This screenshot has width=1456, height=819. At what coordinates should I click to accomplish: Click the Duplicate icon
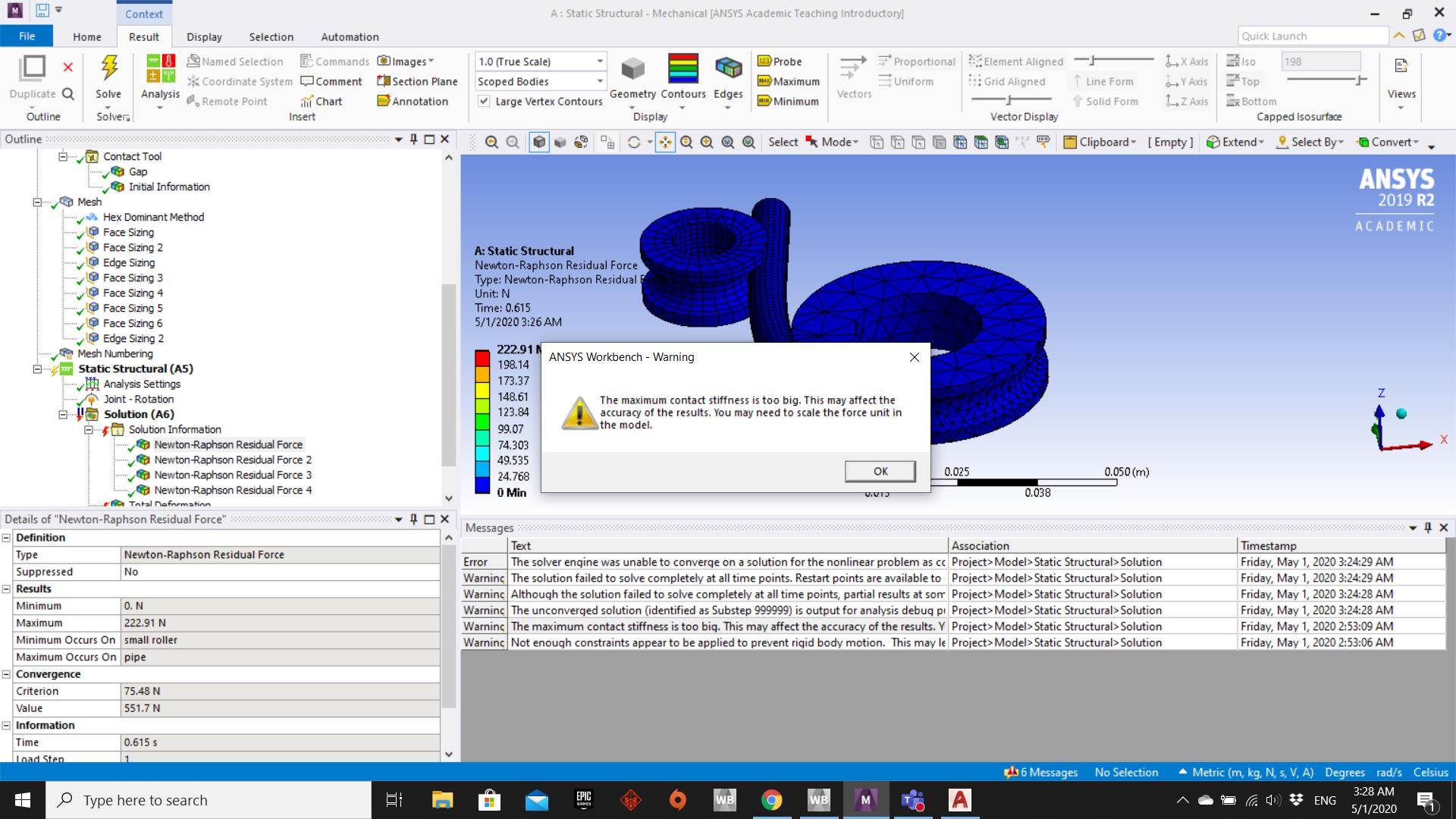point(33,68)
